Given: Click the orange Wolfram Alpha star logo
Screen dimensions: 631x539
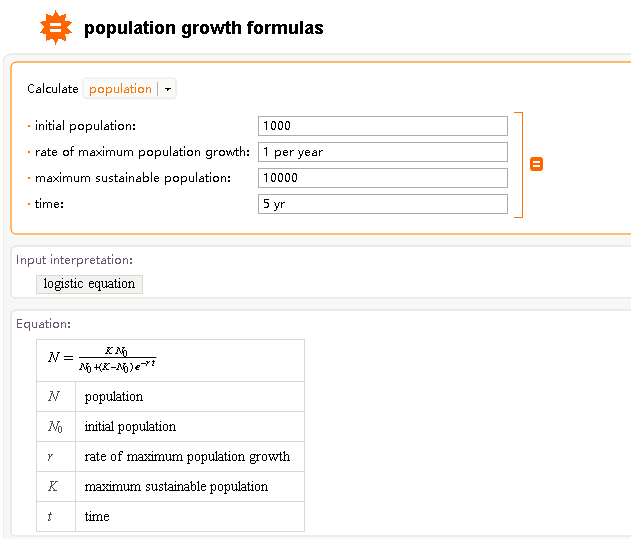Looking at the screenshot, I should [56, 28].
